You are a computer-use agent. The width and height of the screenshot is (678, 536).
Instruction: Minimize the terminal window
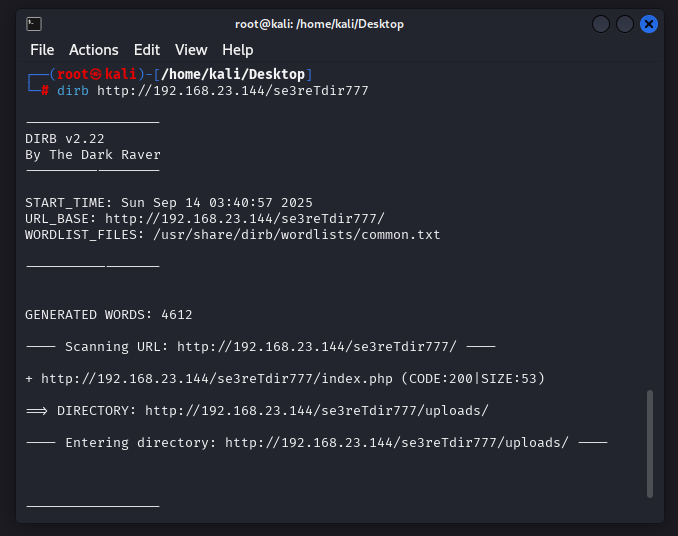[x=601, y=23]
